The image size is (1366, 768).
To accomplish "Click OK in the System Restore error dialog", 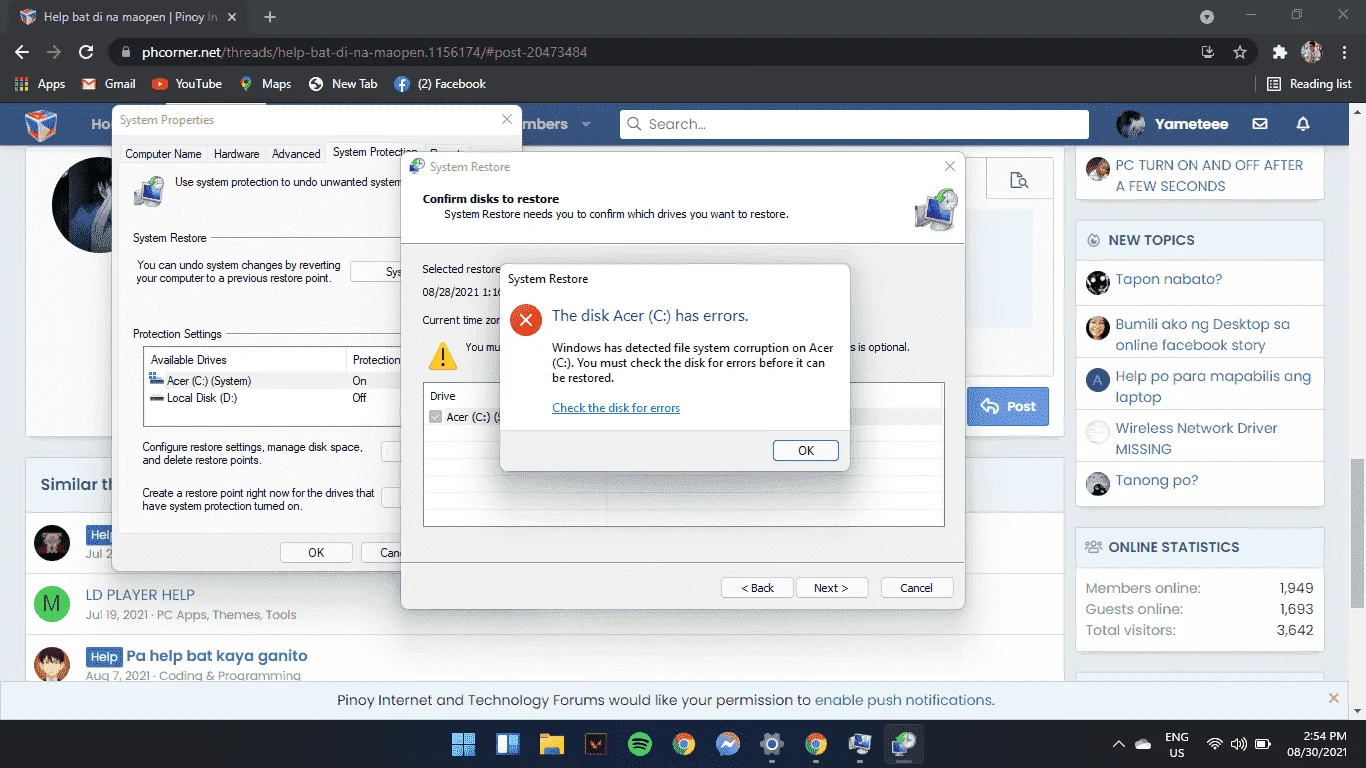I will (x=805, y=451).
